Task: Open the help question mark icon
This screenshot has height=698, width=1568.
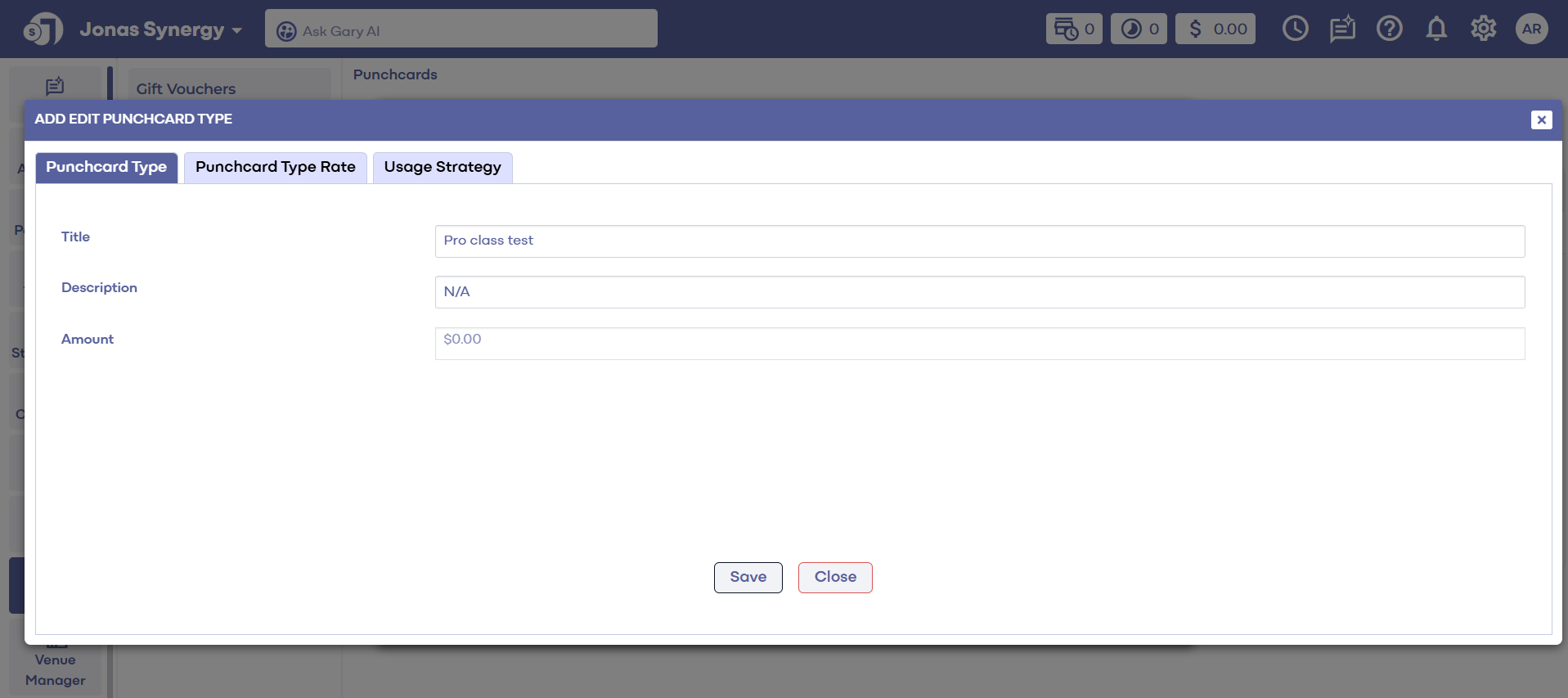Action: click(1389, 29)
